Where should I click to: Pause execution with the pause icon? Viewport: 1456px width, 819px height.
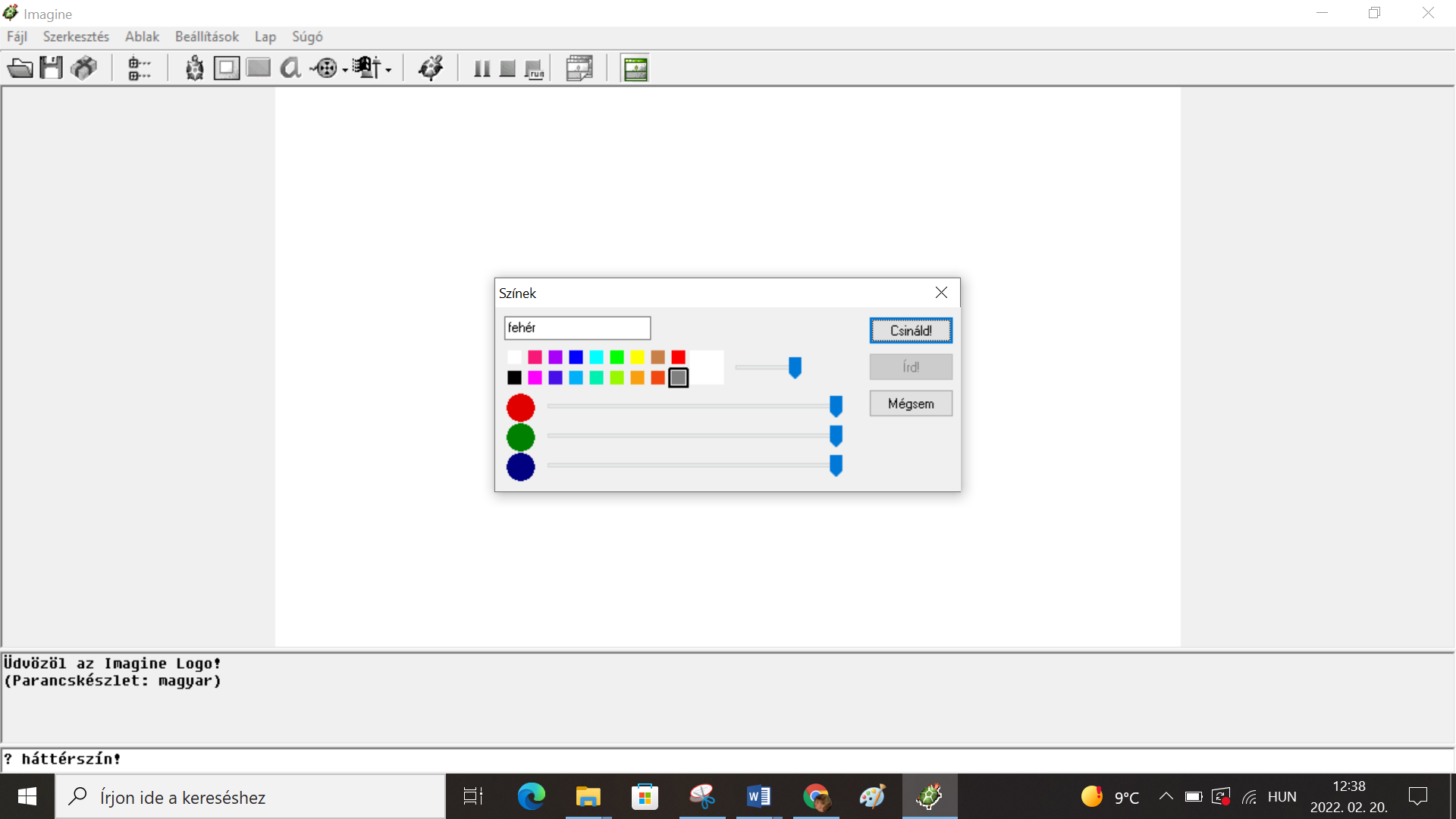482,69
